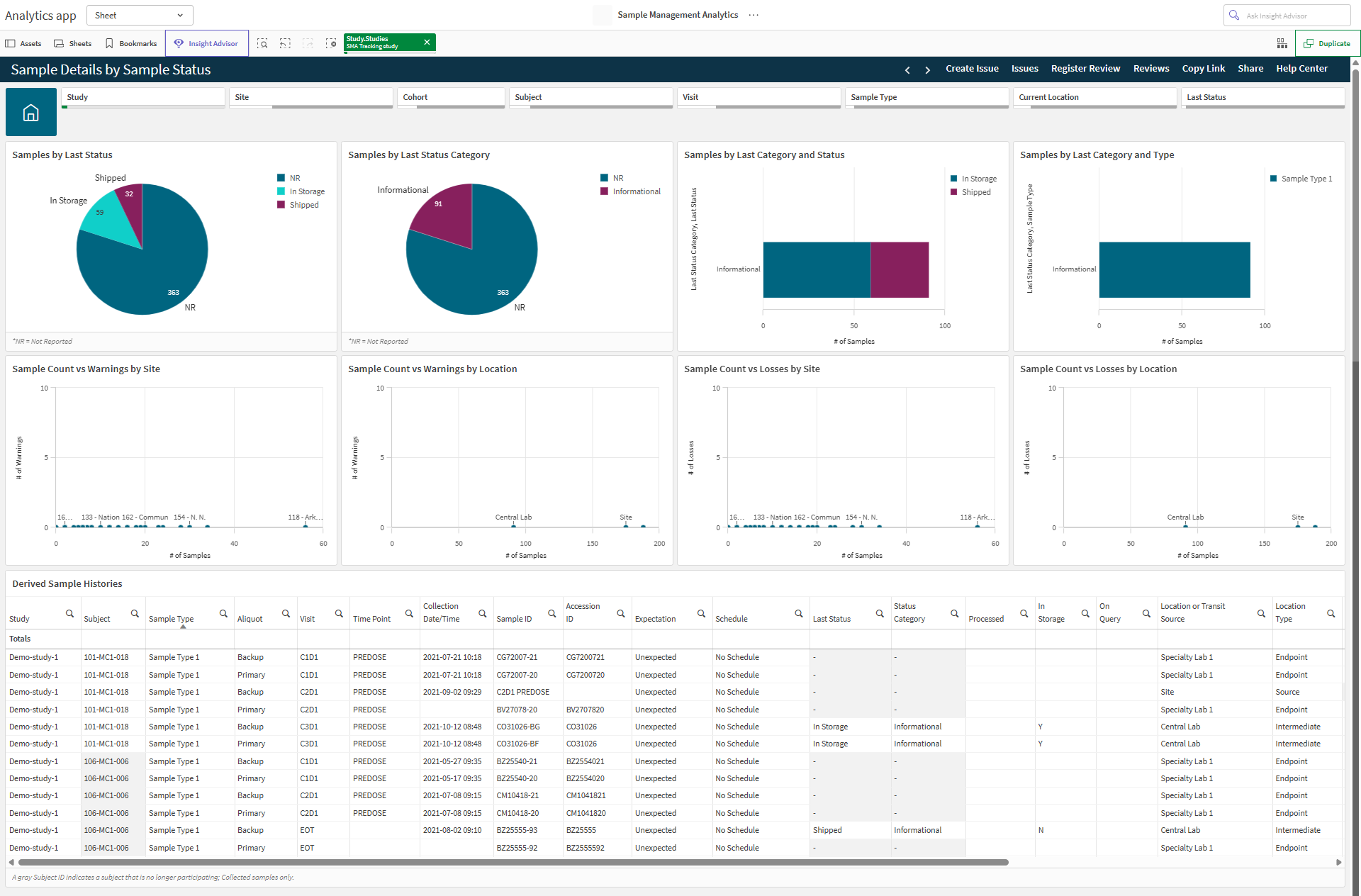The width and height of the screenshot is (1361, 896).
Task: Search the Accession ID column
Action: point(620,614)
